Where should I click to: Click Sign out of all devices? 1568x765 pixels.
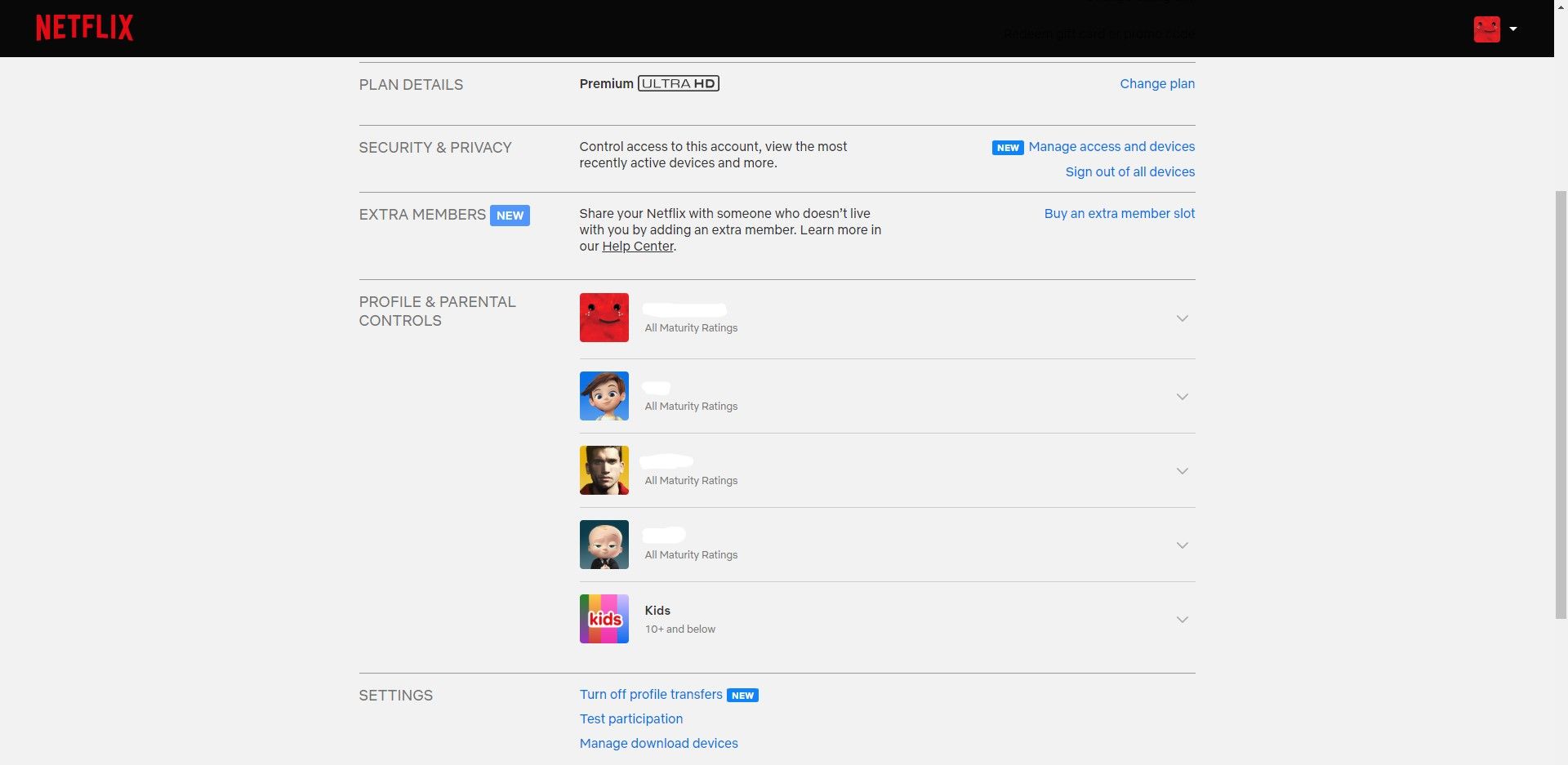[x=1129, y=171]
